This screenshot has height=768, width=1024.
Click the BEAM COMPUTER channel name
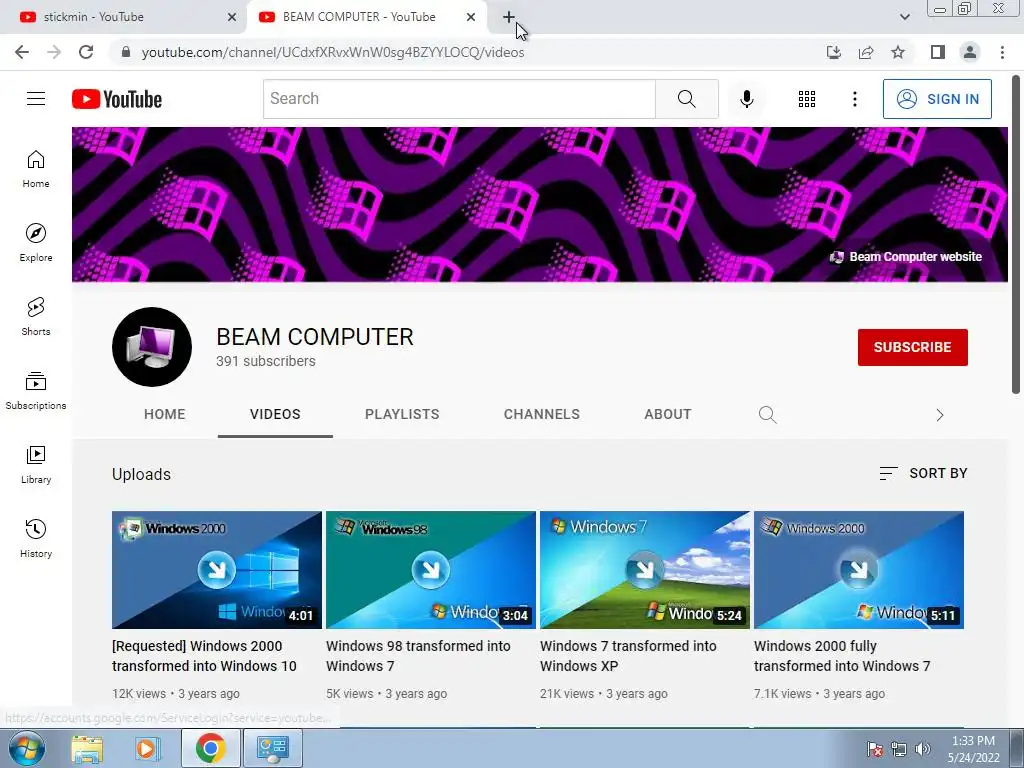pos(315,337)
